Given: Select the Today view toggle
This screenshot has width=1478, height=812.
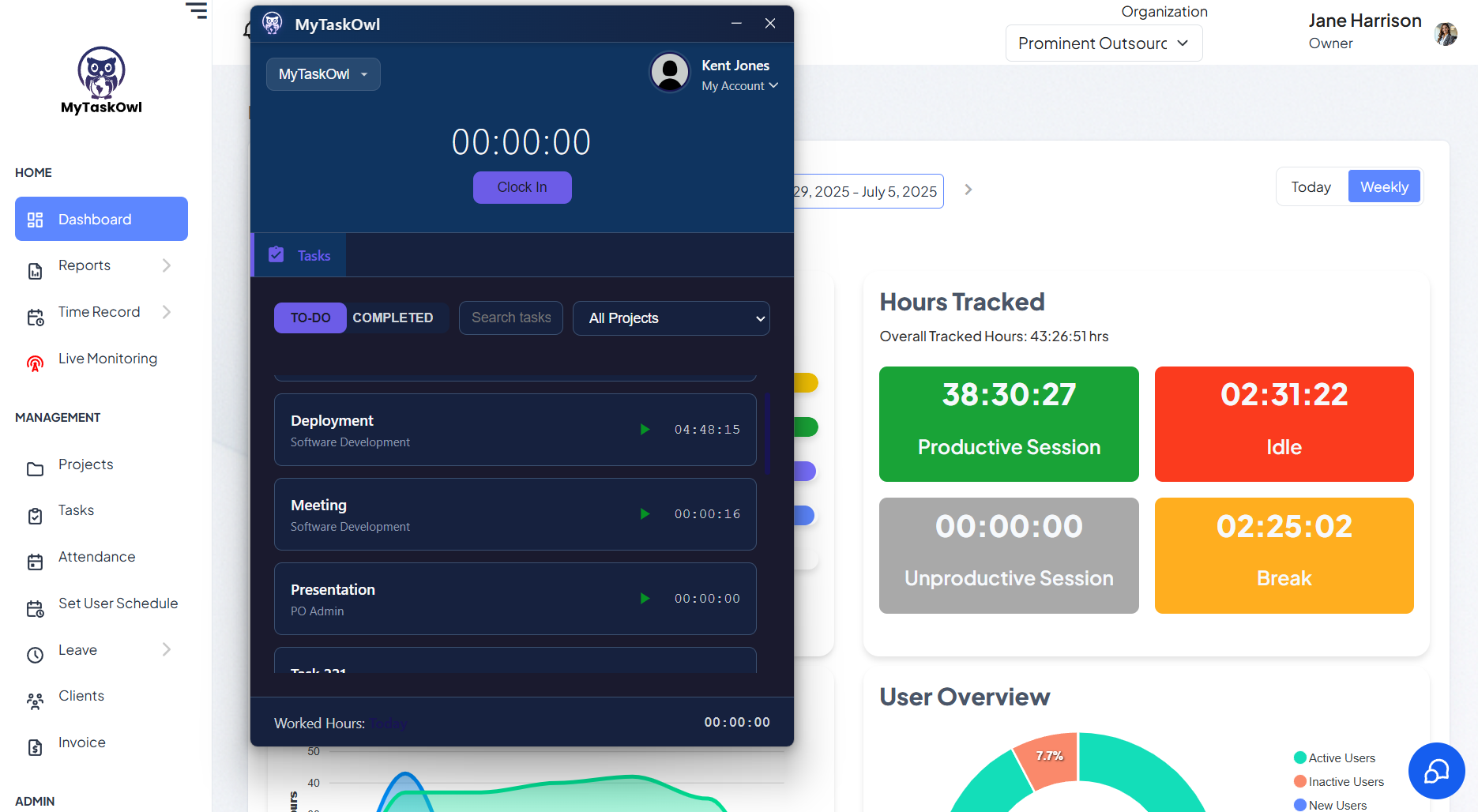Looking at the screenshot, I should pos(1311,186).
